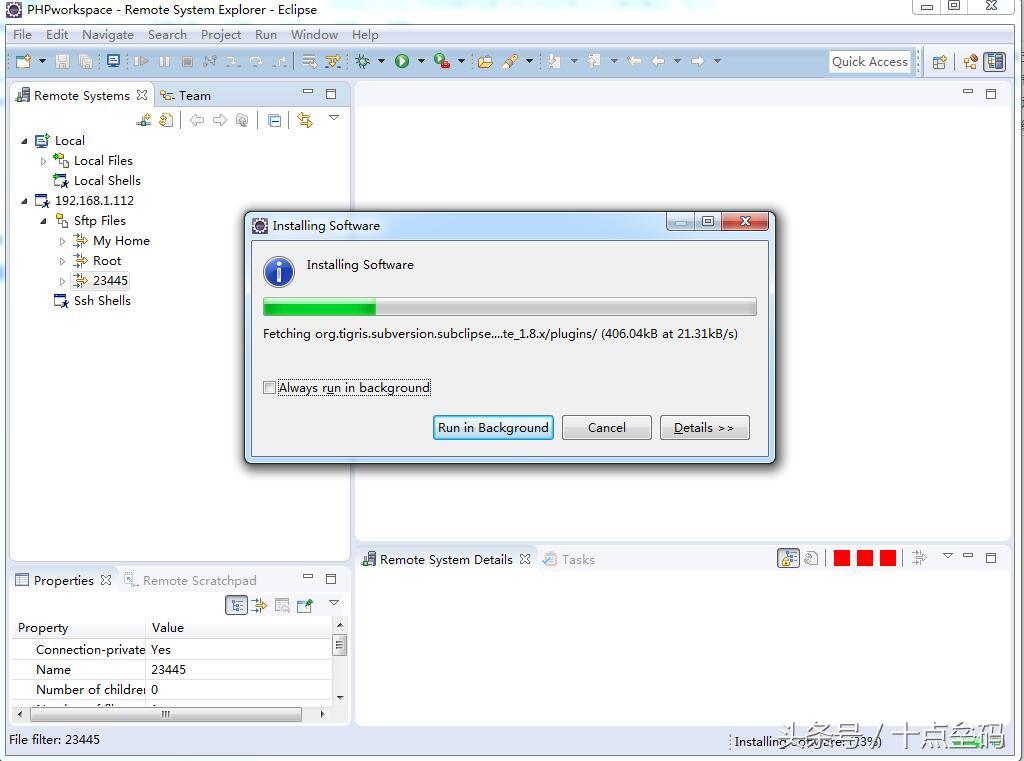Click the Suspend debug icon
This screenshot has height=761, width=1024.
click(x=165, y=61)
